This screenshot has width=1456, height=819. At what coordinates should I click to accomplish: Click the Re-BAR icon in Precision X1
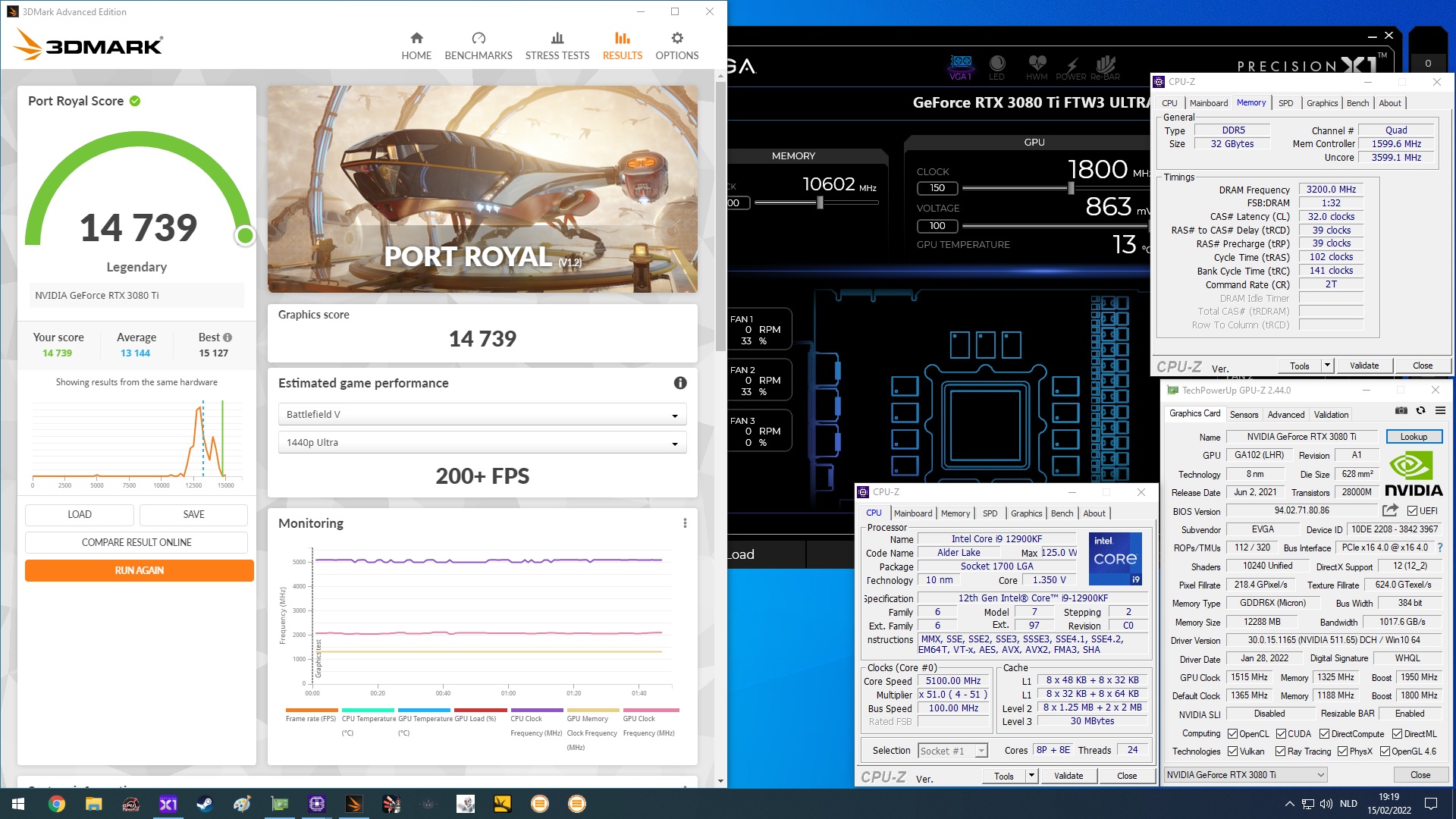pos(1106,67)
